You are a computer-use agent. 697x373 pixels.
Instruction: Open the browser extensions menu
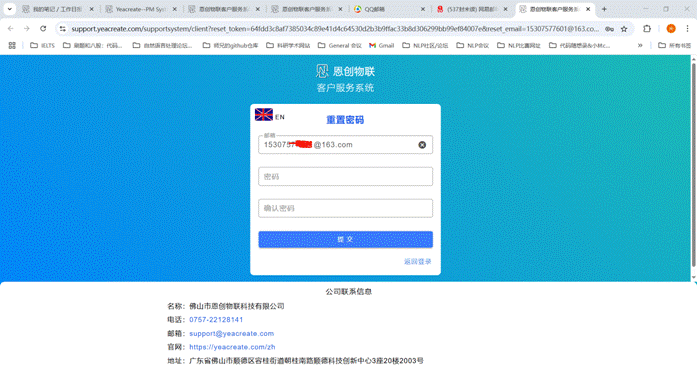point(647,29)
